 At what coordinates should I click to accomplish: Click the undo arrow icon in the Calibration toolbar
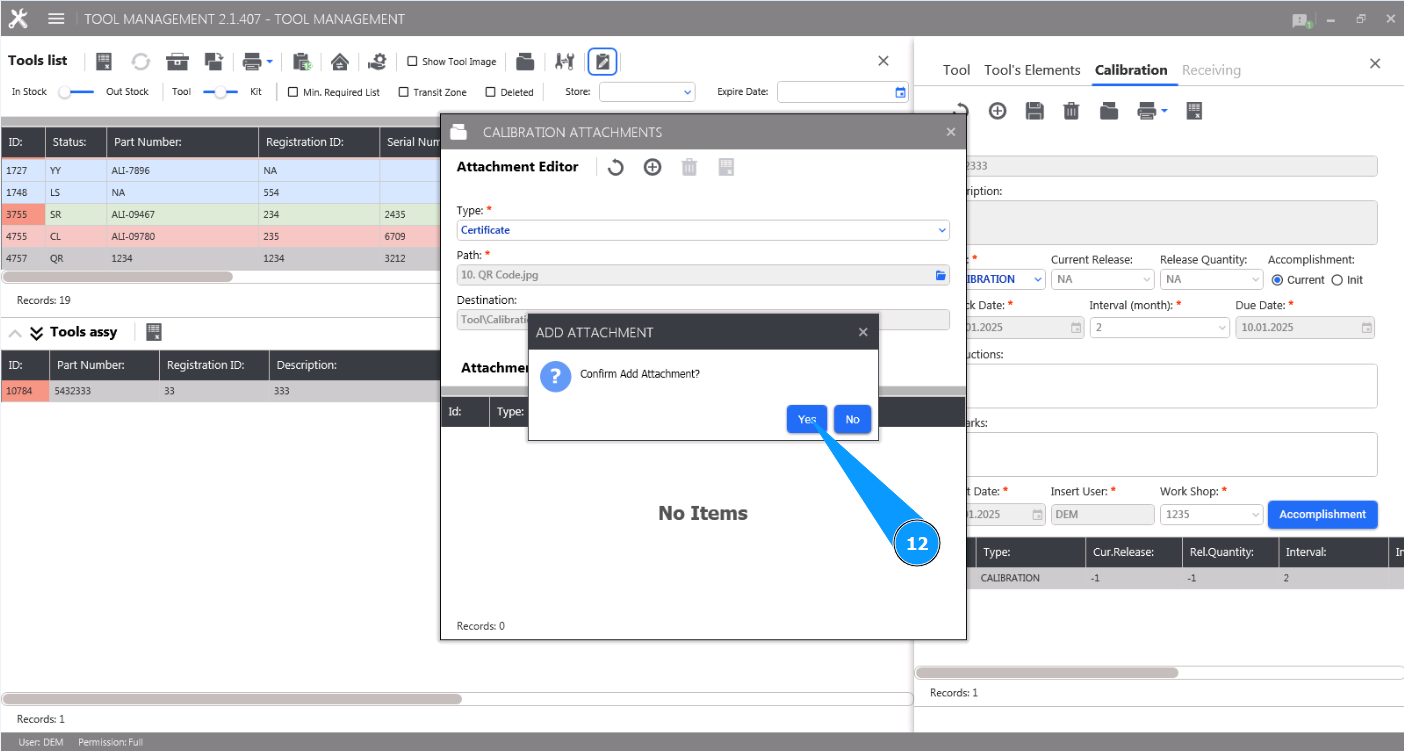point(959,110)
